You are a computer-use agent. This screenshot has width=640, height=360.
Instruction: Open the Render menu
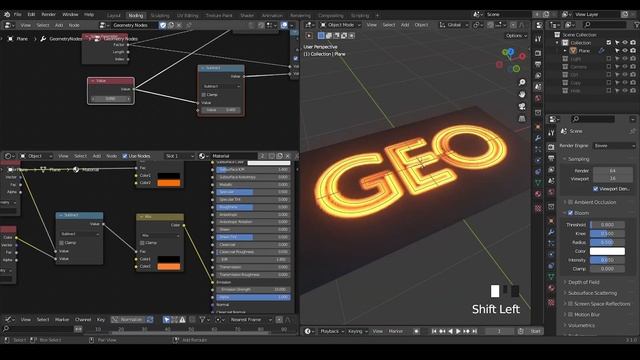click(x=49, y=14)
